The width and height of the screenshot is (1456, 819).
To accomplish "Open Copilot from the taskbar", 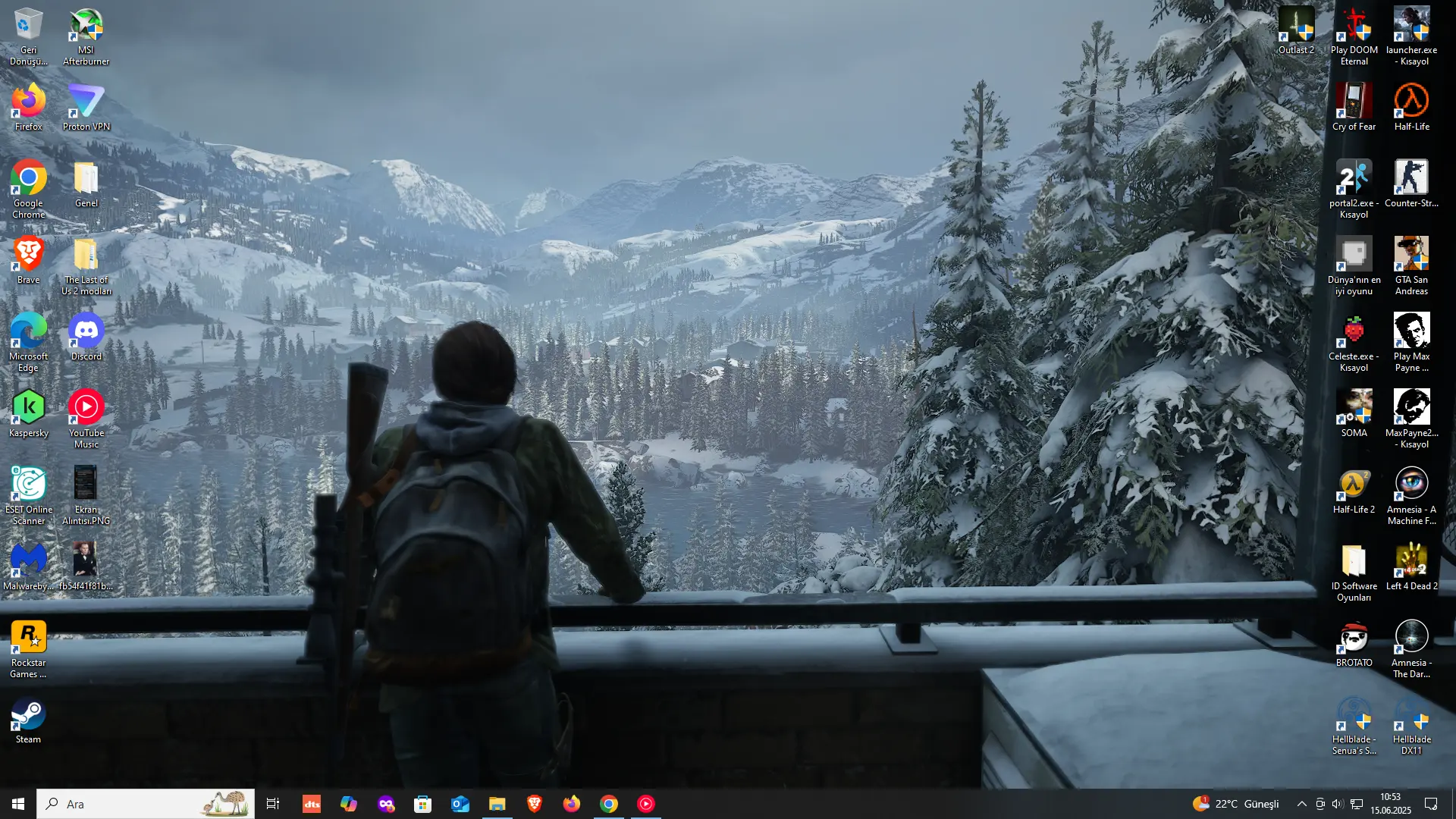I will point(349,804).
